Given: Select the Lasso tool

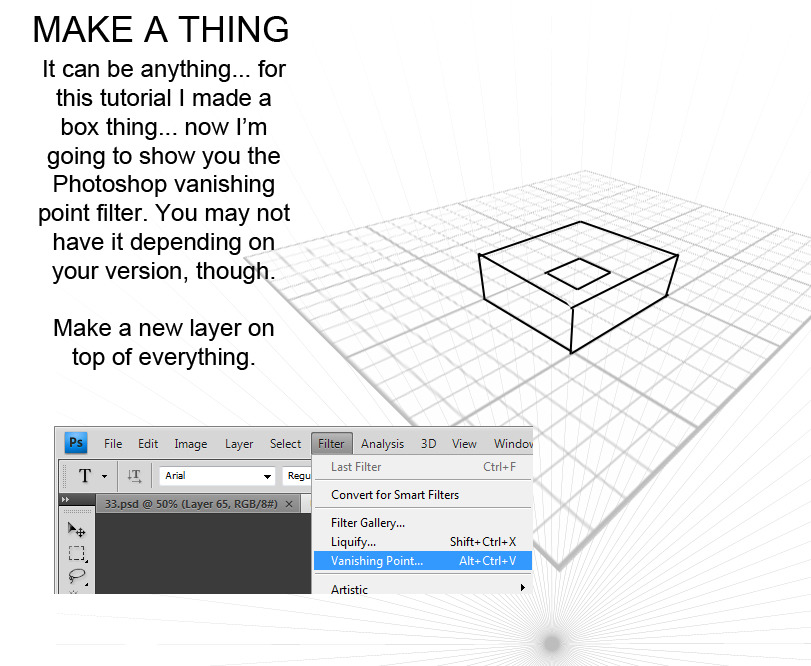Looking at the screenshot, I should 76,577.
